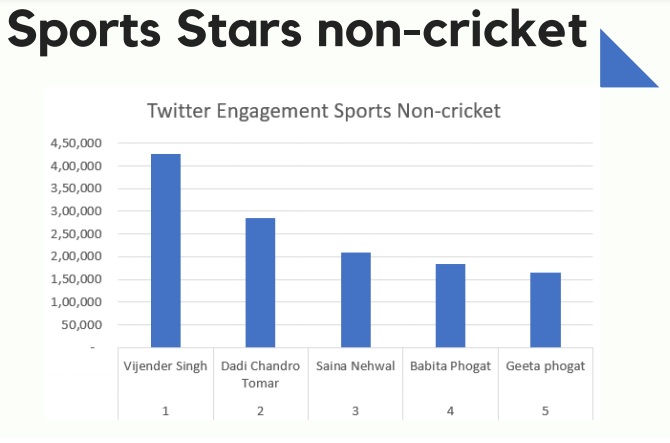Click rank number 3 below the chart
This screenshot has width=670, height=443.
click(x=355, y=410)
